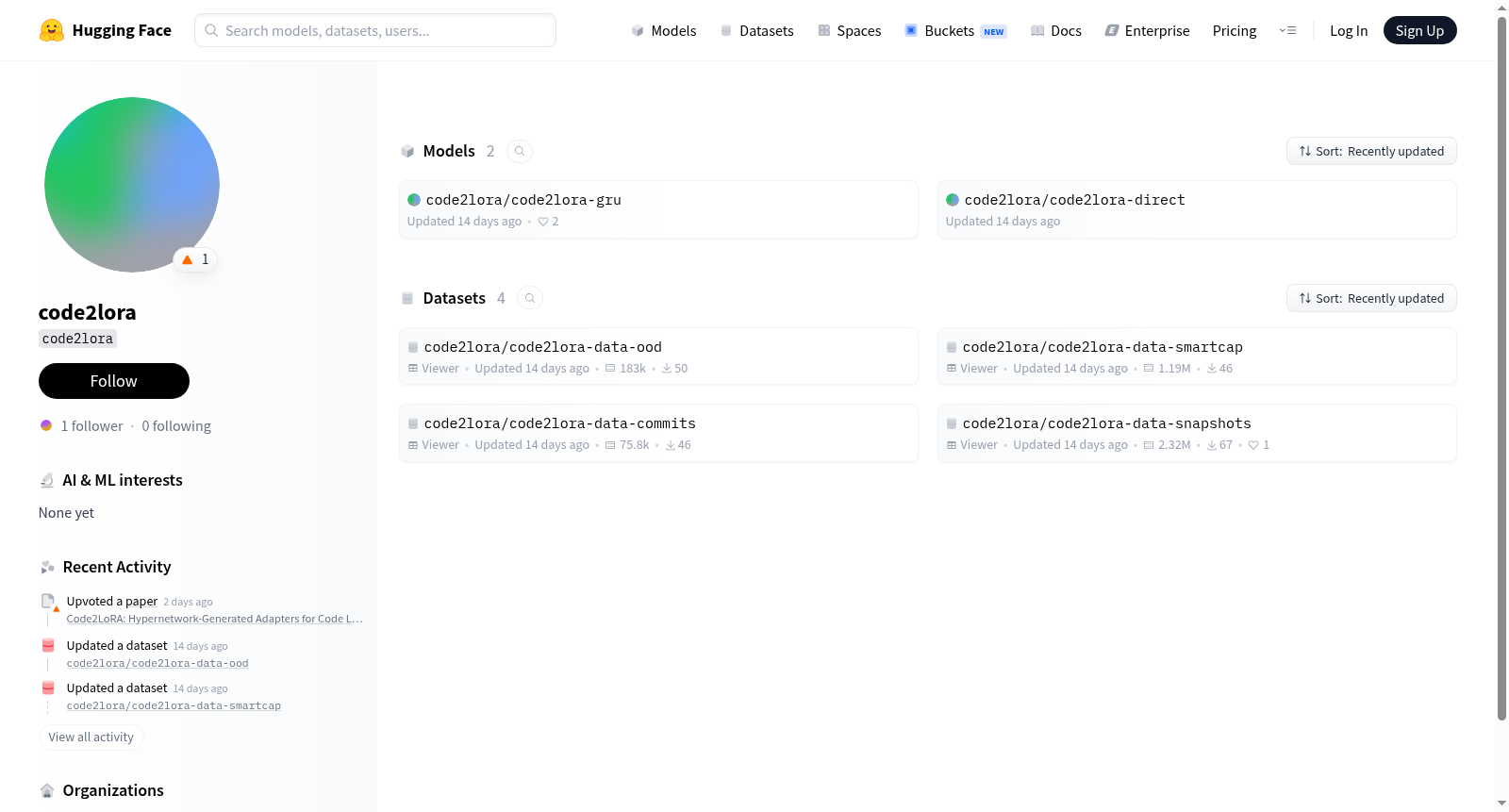This screenshot has height=812, width=1509.
Task: Focus the search models, datasets, users field
Action: pos(375,30)
